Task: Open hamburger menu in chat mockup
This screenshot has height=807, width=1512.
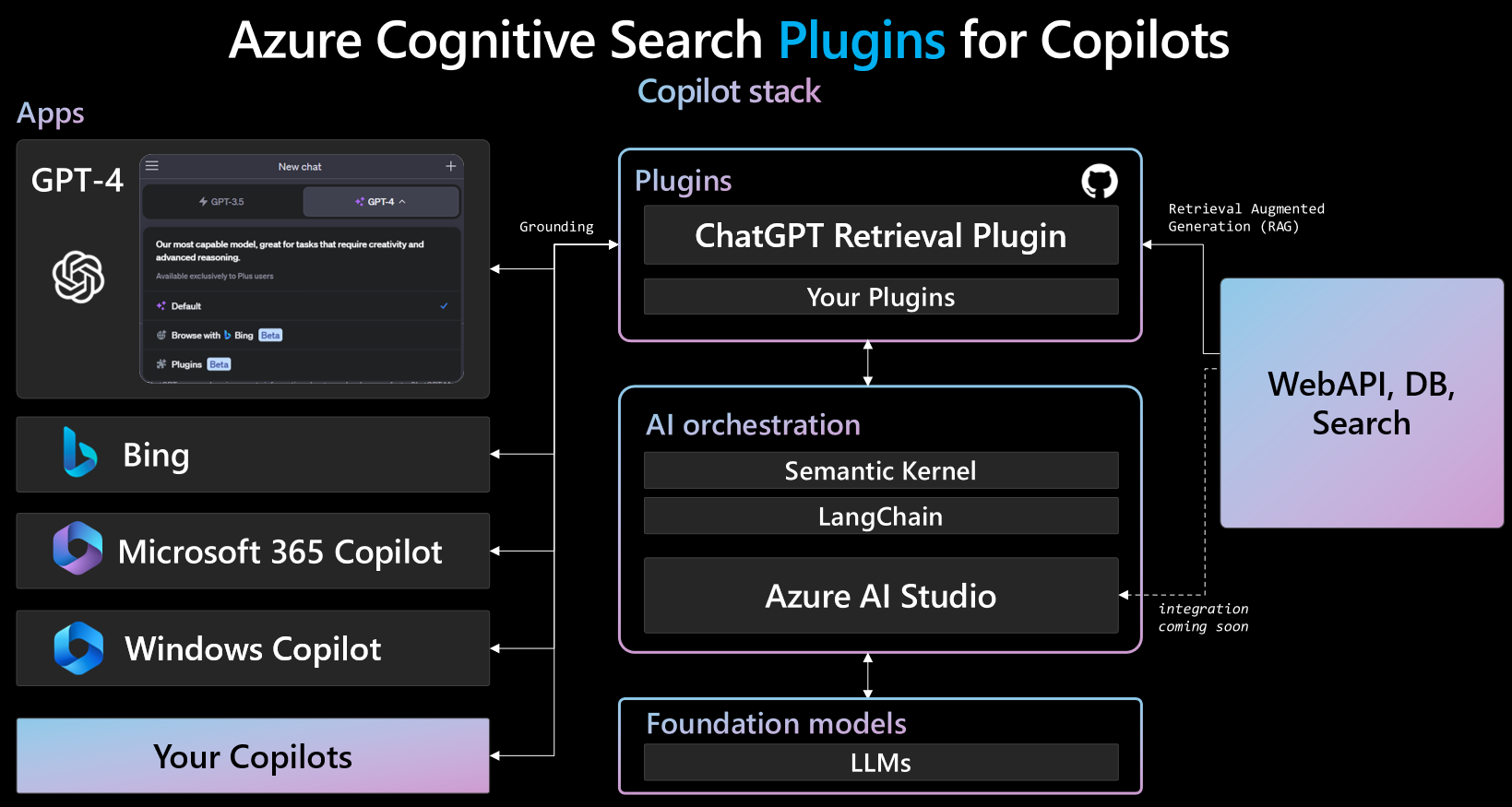Action: [152, 166]
